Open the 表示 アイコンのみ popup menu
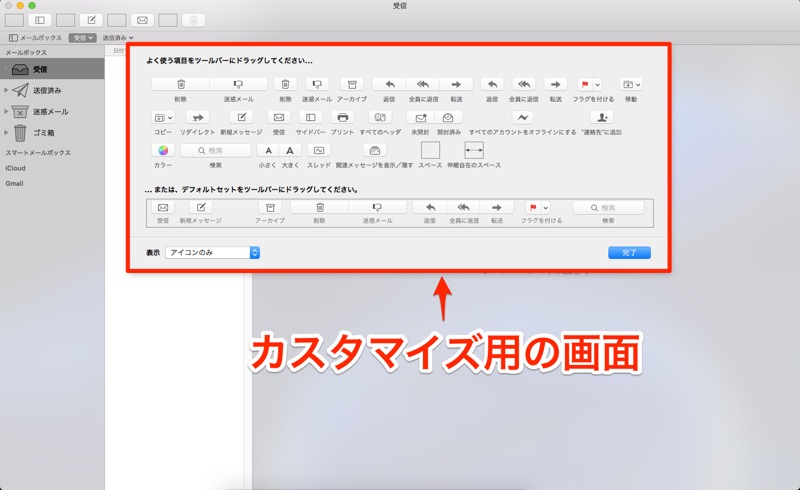 (212, 252)
